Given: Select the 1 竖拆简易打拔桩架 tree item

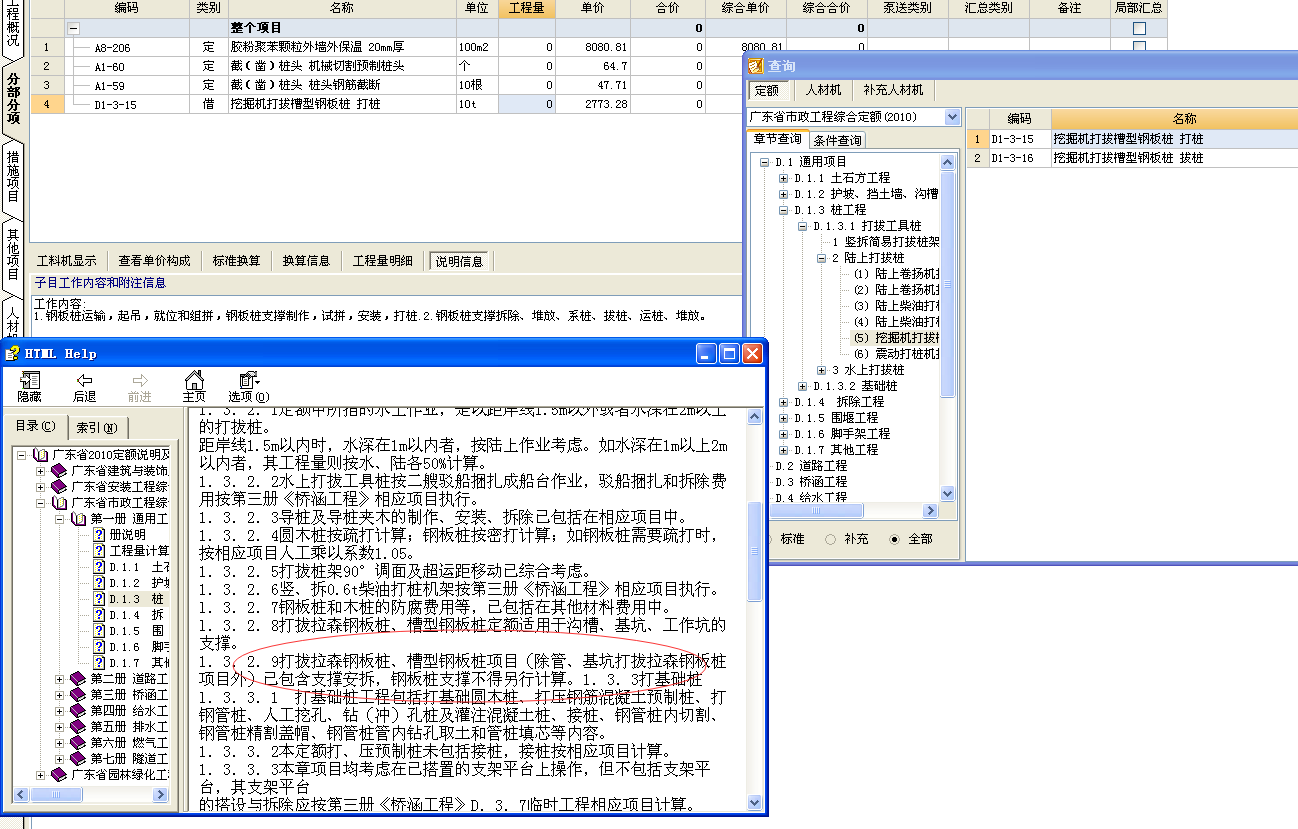Looking at the screenshot, I should (x=886, y=242).
